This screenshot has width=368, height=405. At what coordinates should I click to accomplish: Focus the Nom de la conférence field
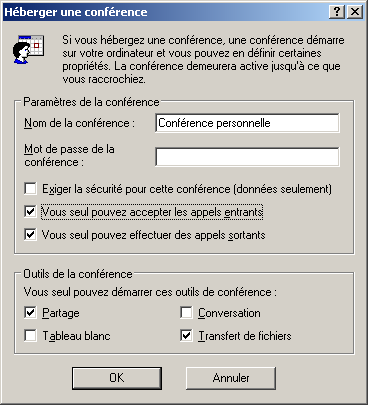247,123
